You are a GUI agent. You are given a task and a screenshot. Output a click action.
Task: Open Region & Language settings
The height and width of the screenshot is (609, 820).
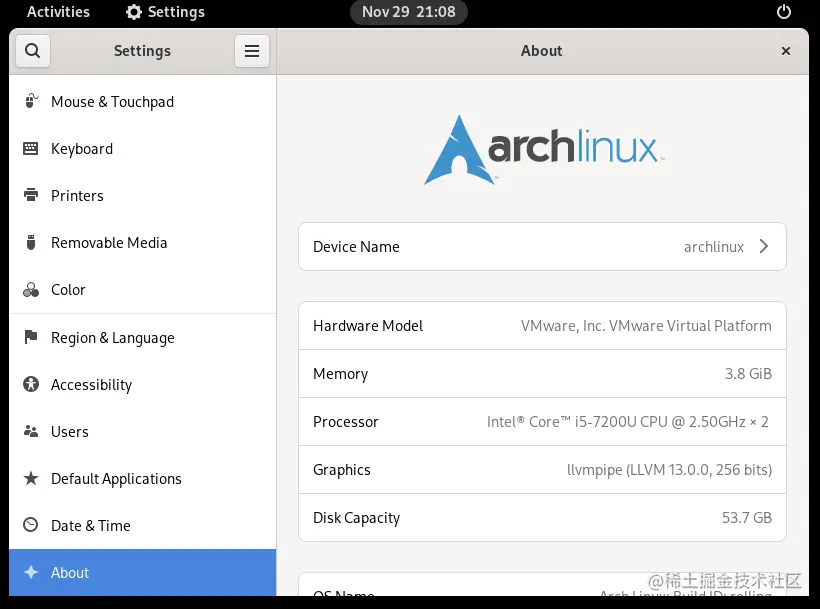[x=142, y=338]
